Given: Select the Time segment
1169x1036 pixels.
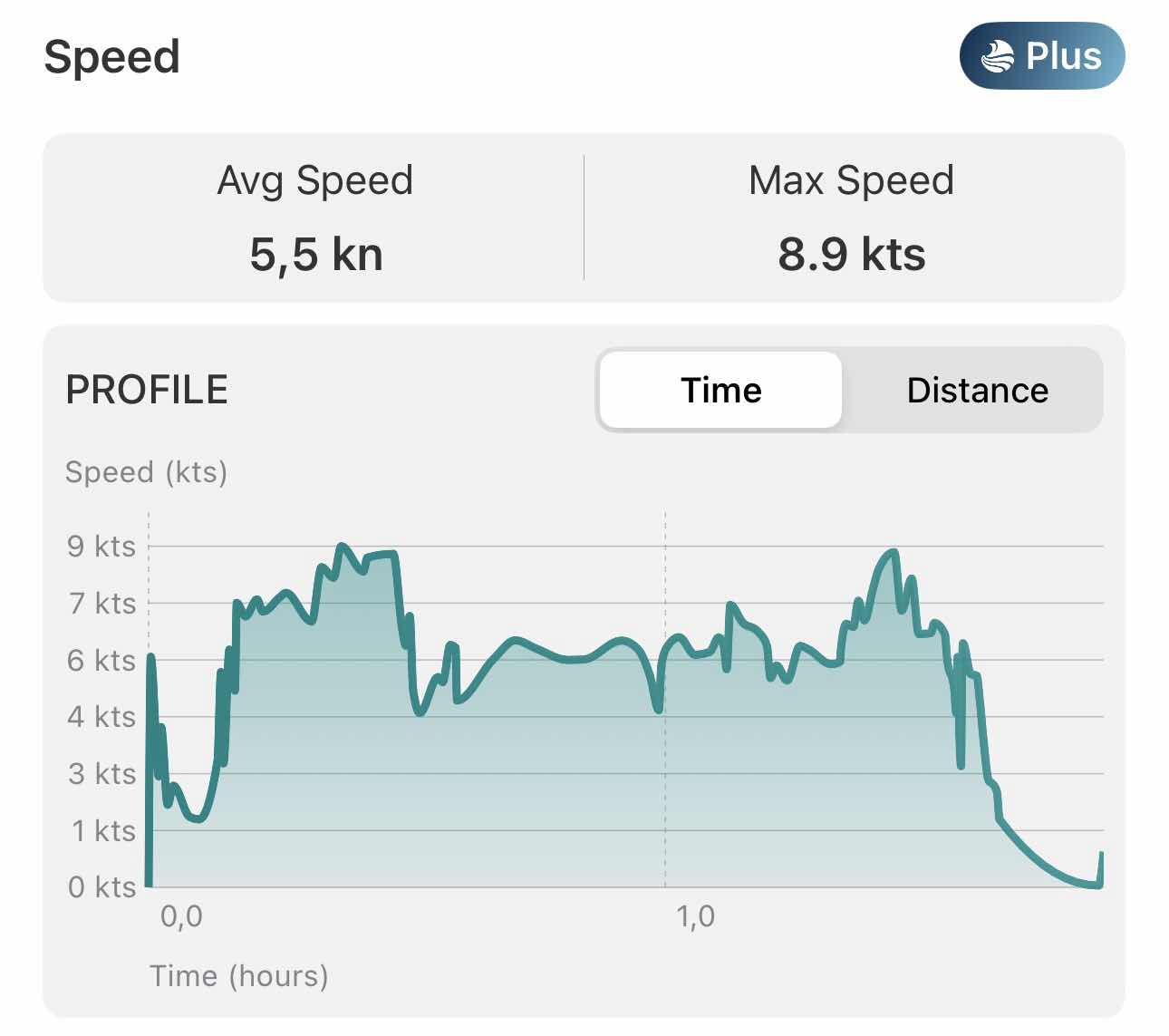Looking at the screenshot, I should [x=721, y=391].
